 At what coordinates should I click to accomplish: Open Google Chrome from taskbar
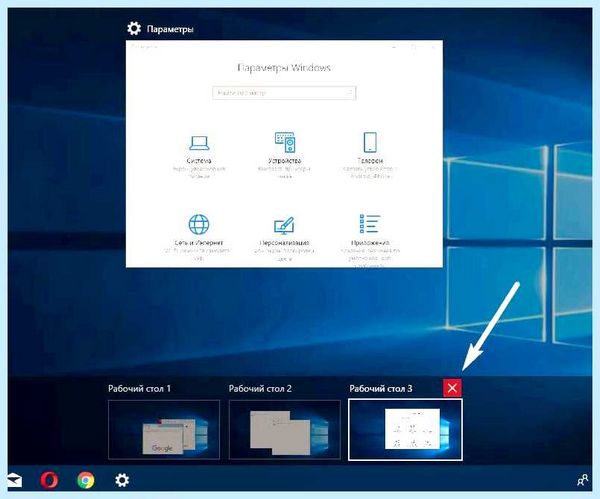(x=86, y=480)
